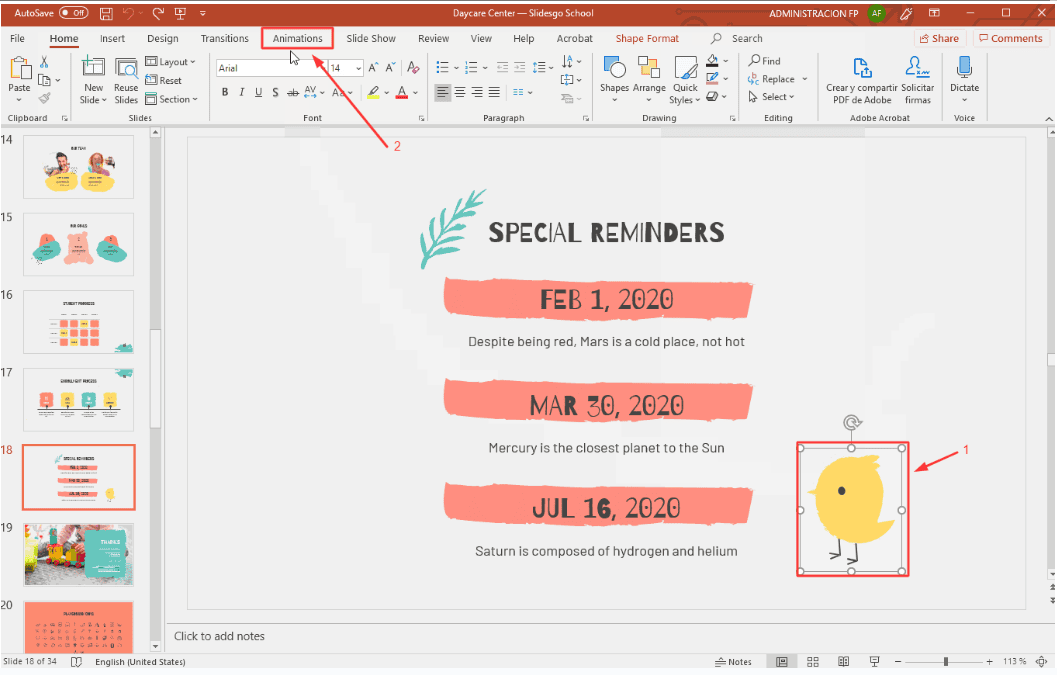This screenshot has width=1057, height=675.
Task: Open the font size dropdown arrow
Action: [359, 68]
